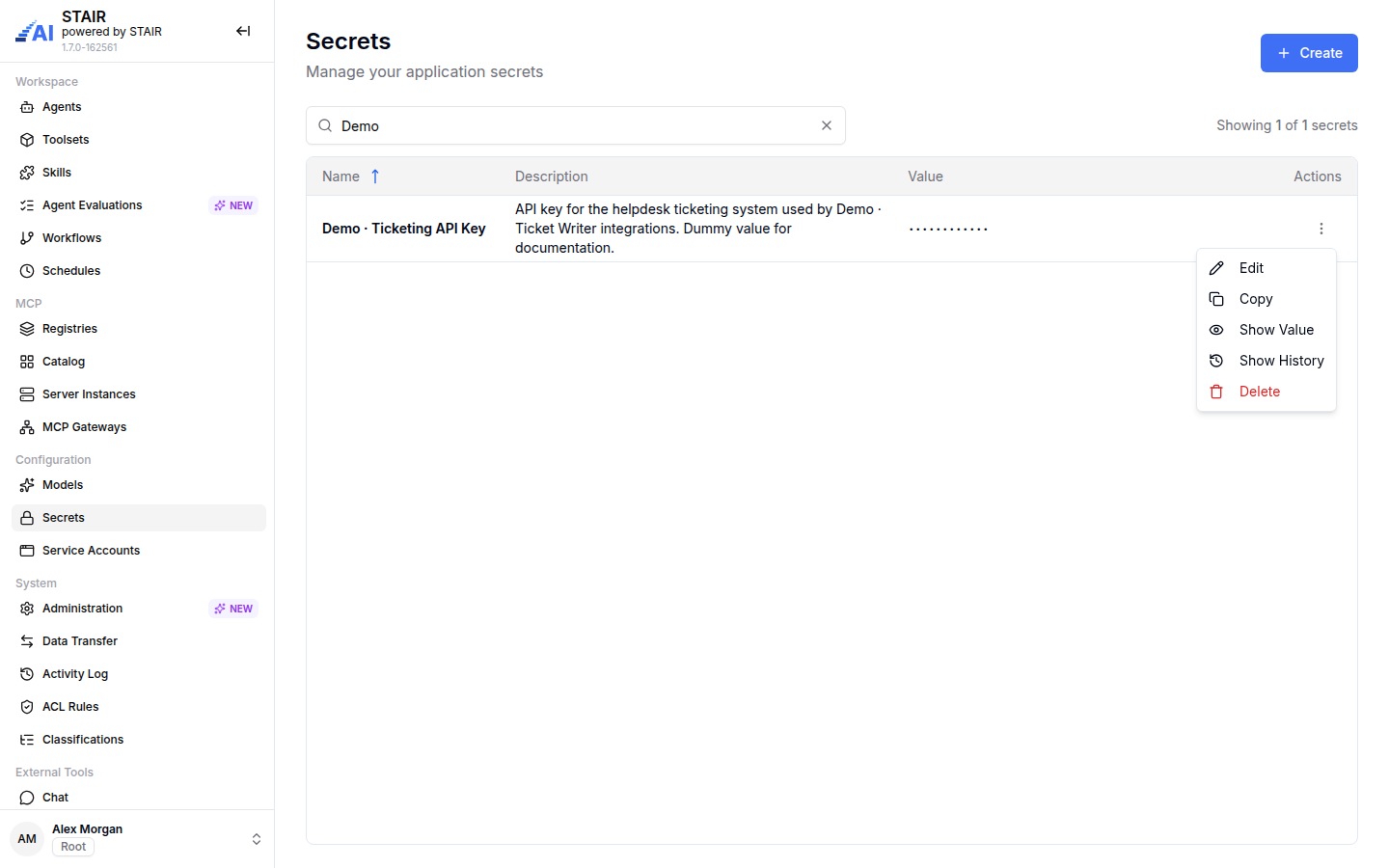Click NEW badge beside Agent Evaluations
1389x868 pixels.
tap(233, 205)
